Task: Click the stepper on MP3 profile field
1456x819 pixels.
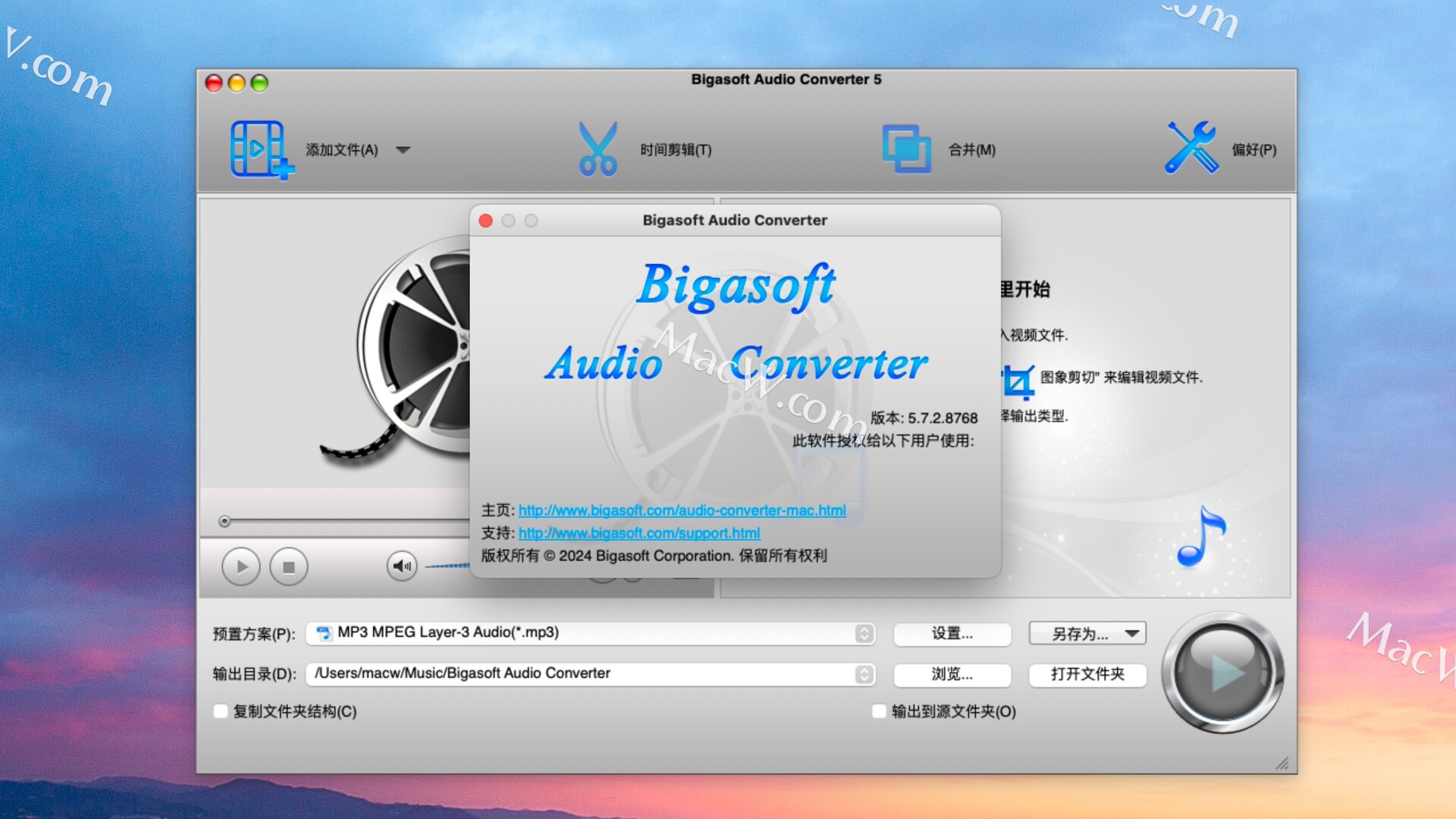Action: click(x=864, y=633)
